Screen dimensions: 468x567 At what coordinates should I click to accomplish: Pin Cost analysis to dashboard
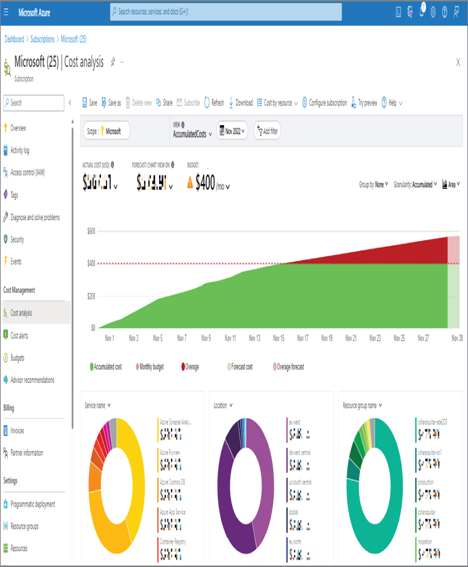112,62
